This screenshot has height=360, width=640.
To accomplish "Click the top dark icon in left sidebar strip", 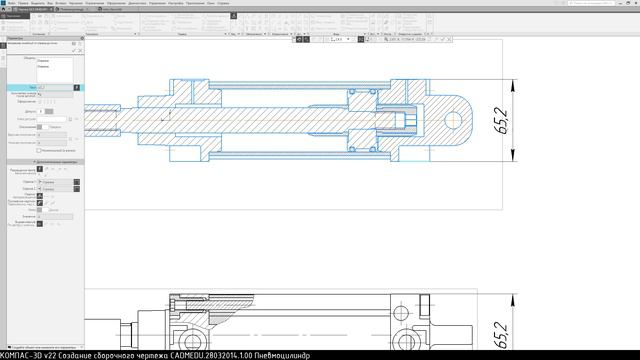I will tap(3, 45).
